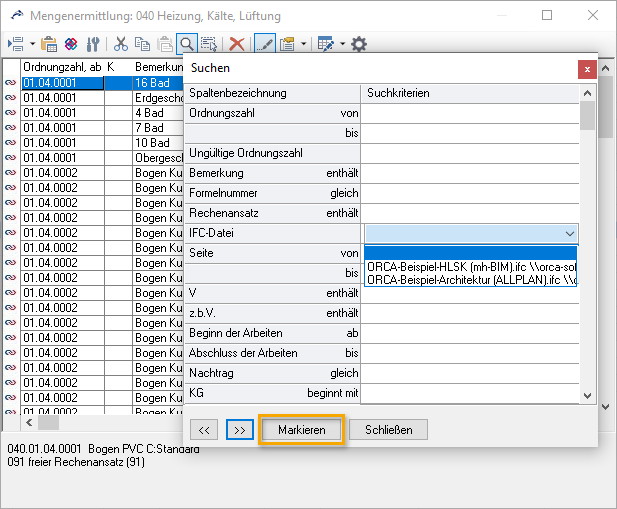Image resolution: width=617 pixels, height=509 pixels.
Task: Click the table edit layout icon
Action: pyautogui.click(x=326, y=44)
